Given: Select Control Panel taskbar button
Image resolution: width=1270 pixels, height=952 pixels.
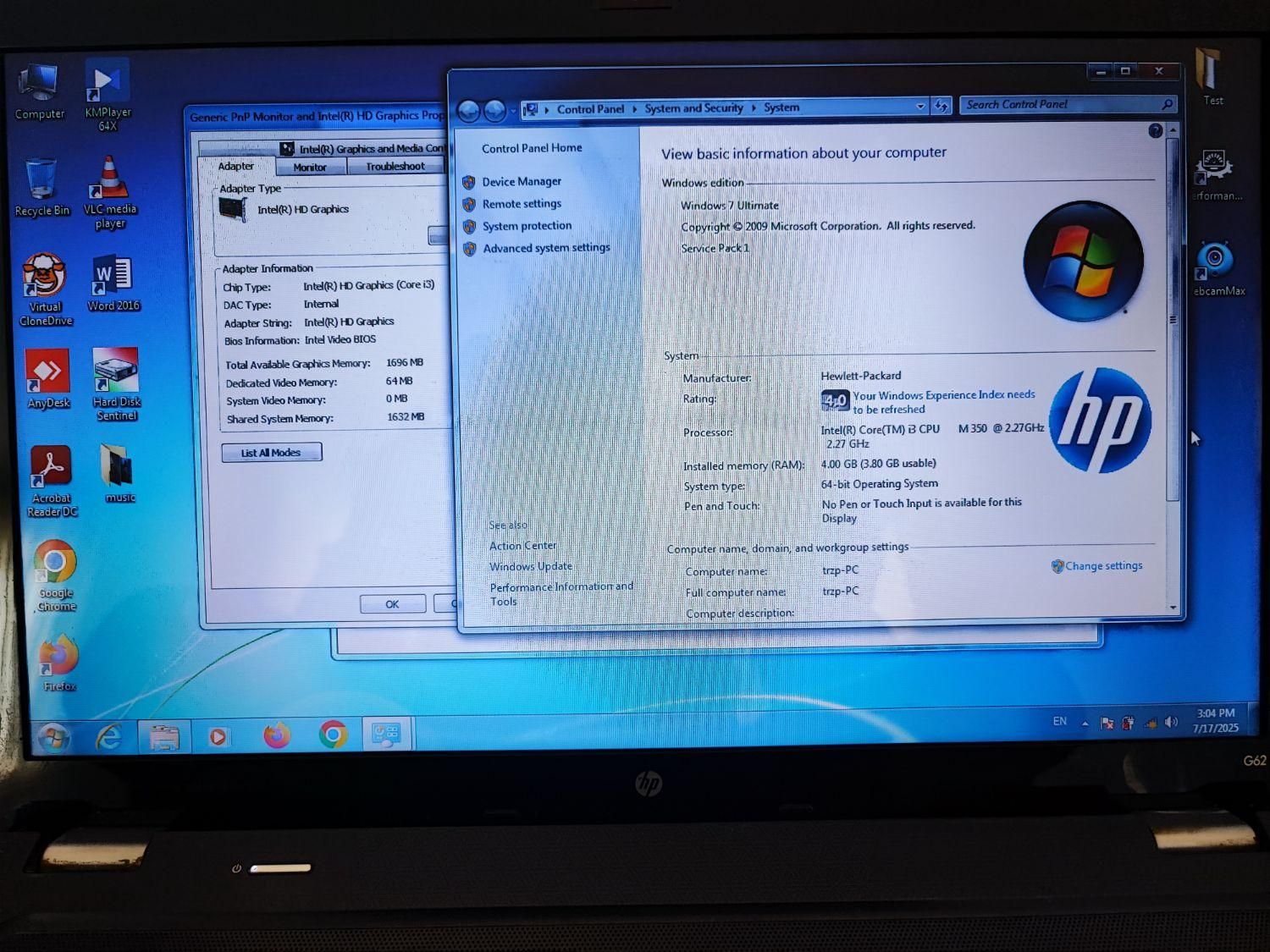Looking at the screenshot, I should tap(387, 734).
